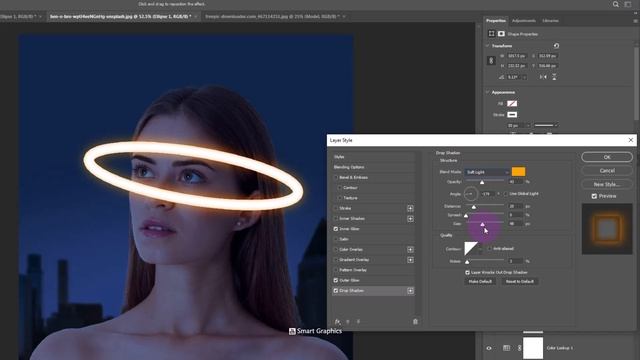The width and height of the screenshot is (640, 360).
Task: Click the delete effect trash icon
Action: [415, 322]
